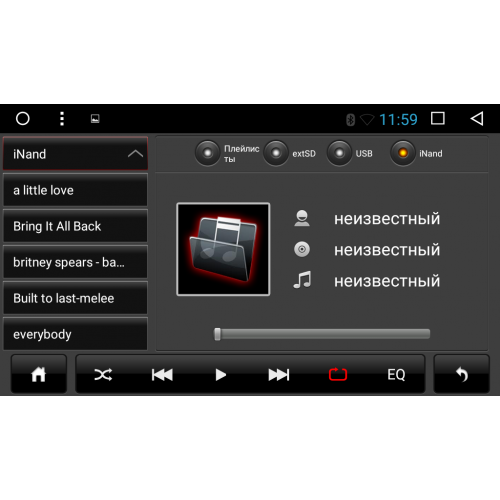This screenshot has width=500, height=500.
Task: Skip to the previous track
Action: [x=162, y=375]
